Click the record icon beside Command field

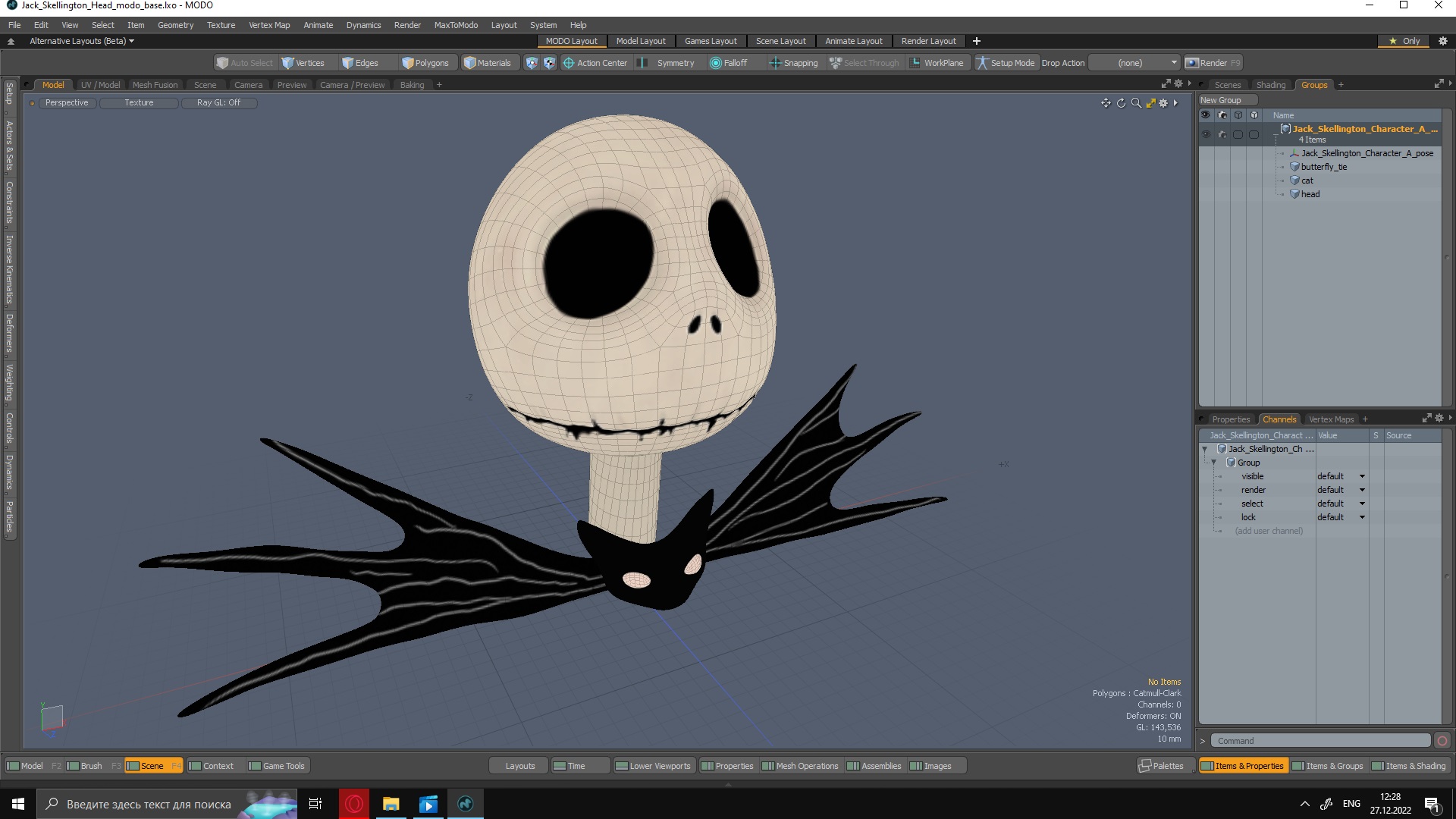[x=1442, y=741]
